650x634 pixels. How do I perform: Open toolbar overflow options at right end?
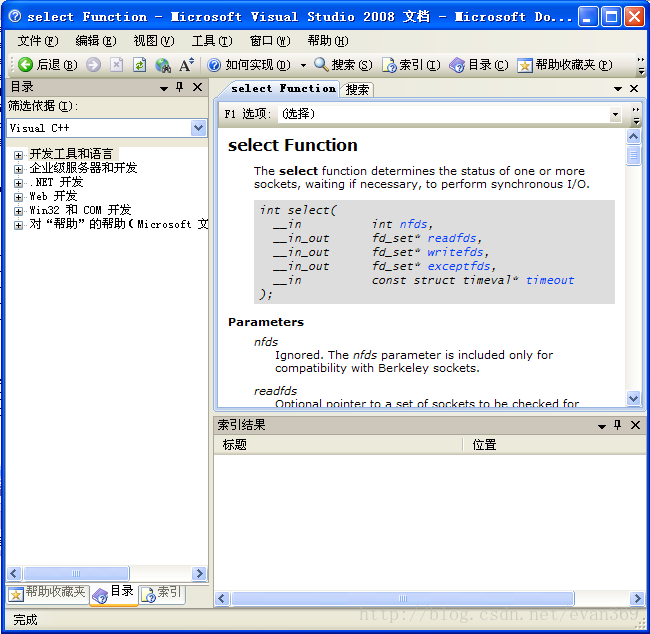tap(640, 65)
